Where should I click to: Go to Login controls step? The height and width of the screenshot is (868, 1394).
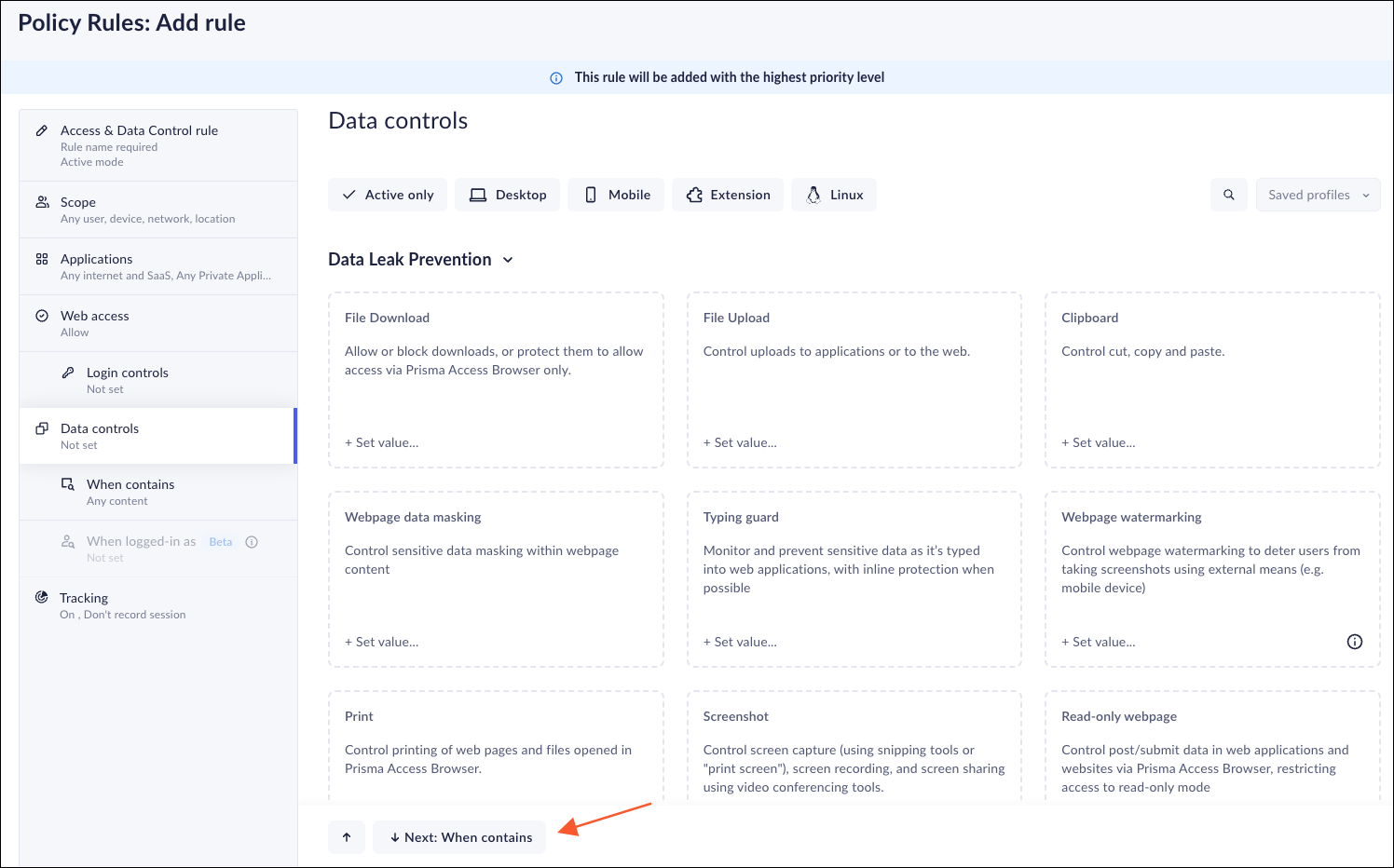128,373
